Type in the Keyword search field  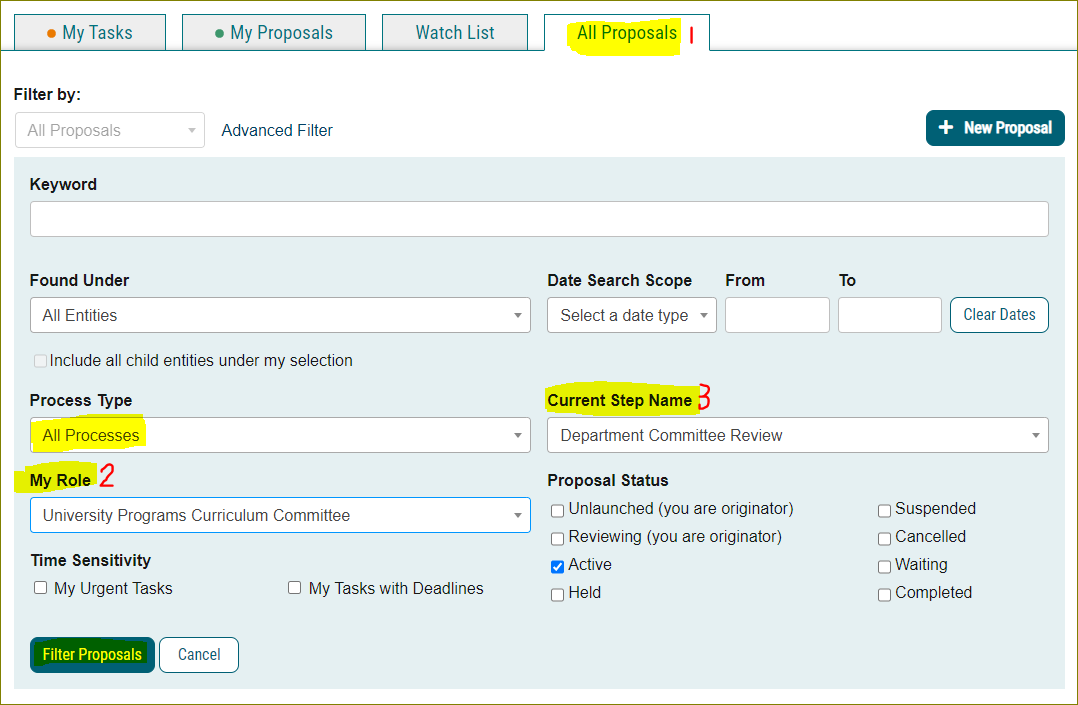(x=538, y=219)
